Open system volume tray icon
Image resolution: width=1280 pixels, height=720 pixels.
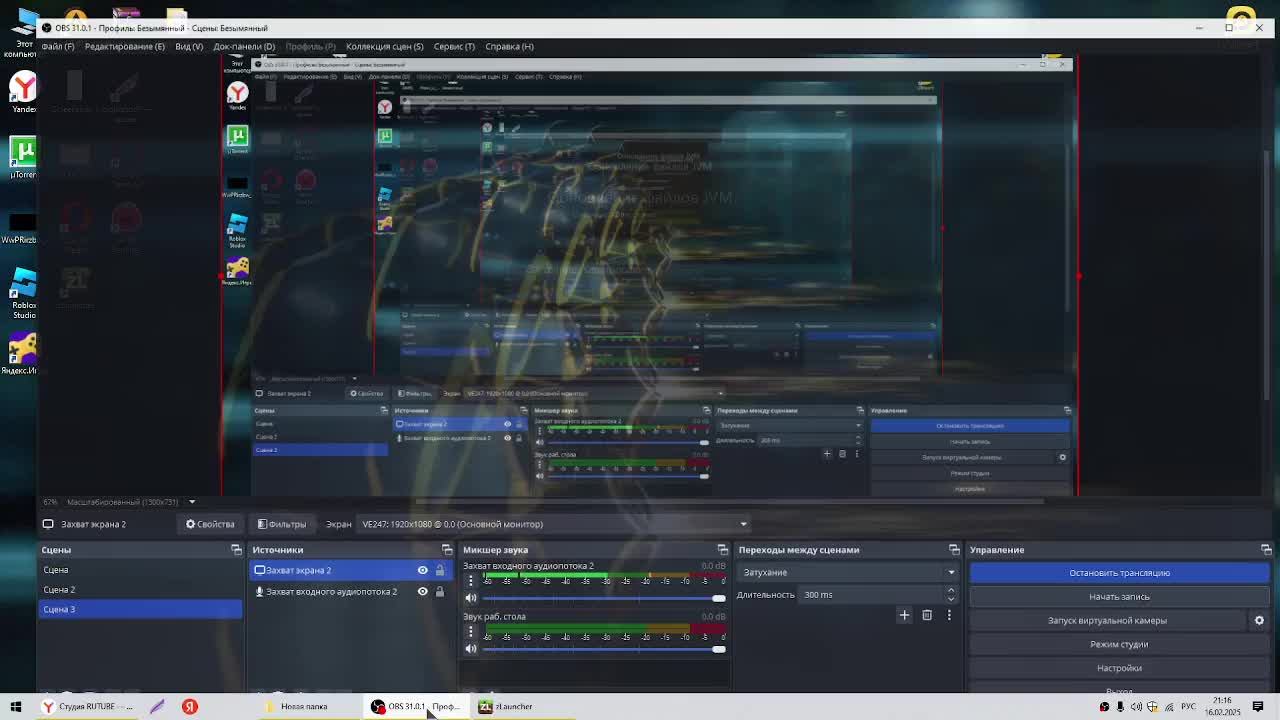coord(1136,707)
